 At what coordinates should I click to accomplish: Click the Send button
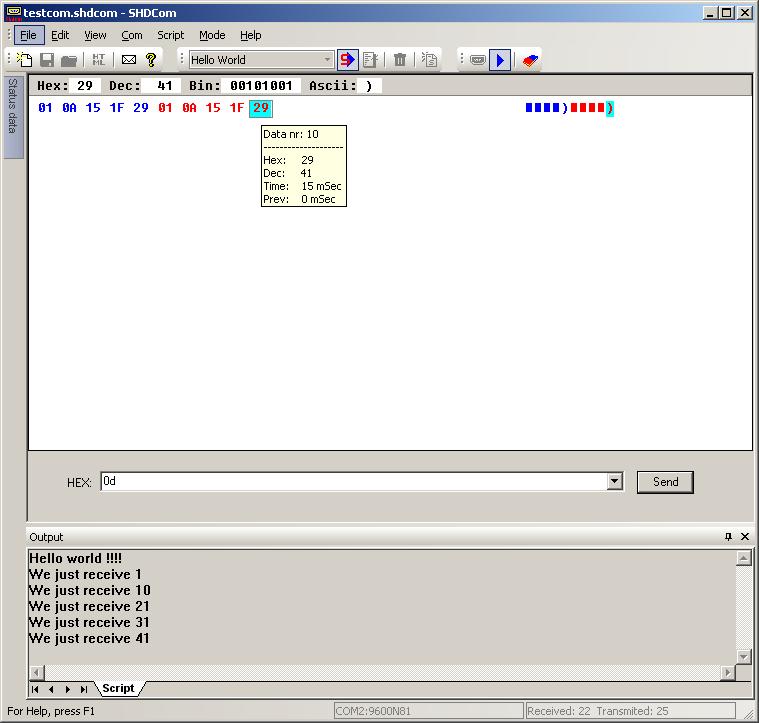(x=665, y=482)
